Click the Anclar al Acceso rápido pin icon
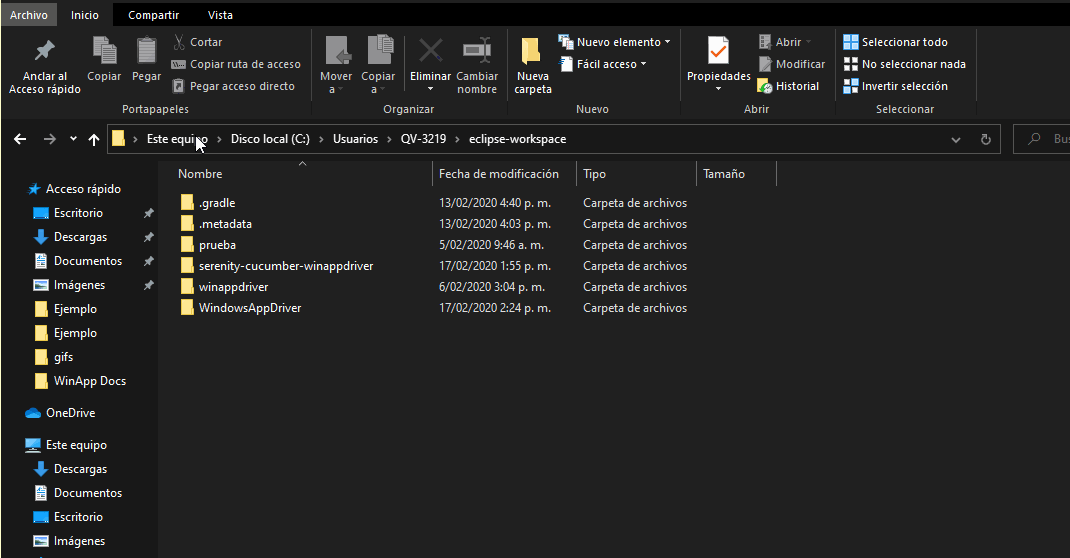 click(45, 51)
